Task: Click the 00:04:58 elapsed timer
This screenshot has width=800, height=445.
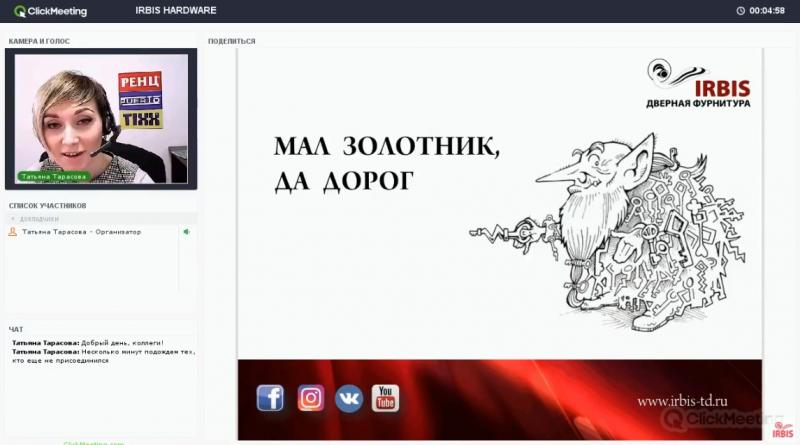Action: (x=767, y=11)
